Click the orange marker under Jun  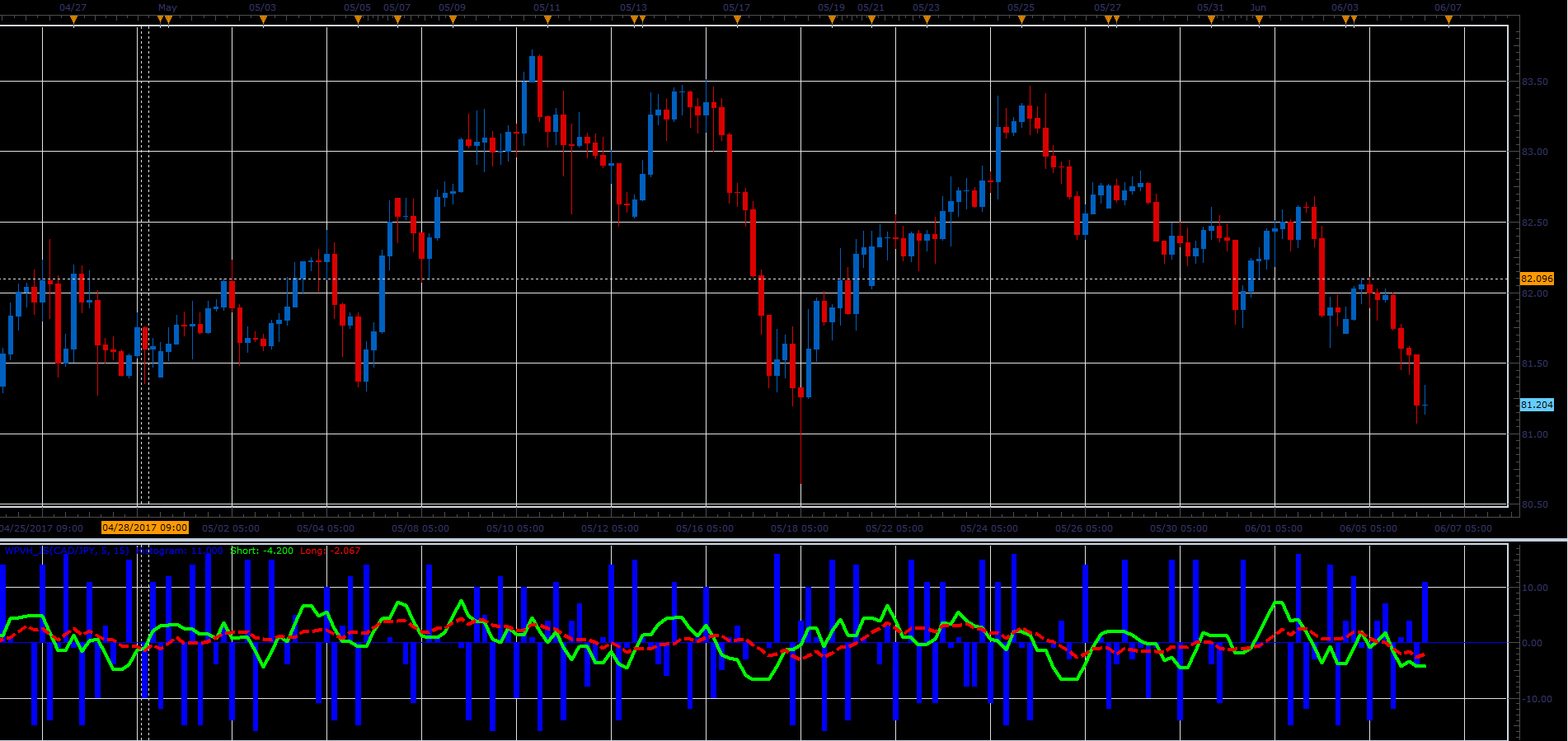coord(1259,20)
